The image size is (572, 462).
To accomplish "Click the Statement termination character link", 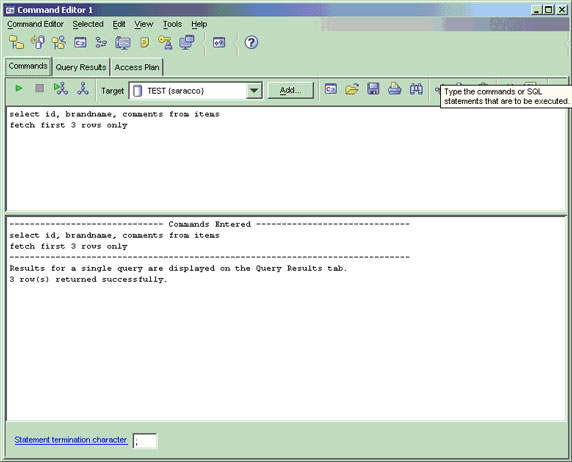I will [x=71, y=440].
